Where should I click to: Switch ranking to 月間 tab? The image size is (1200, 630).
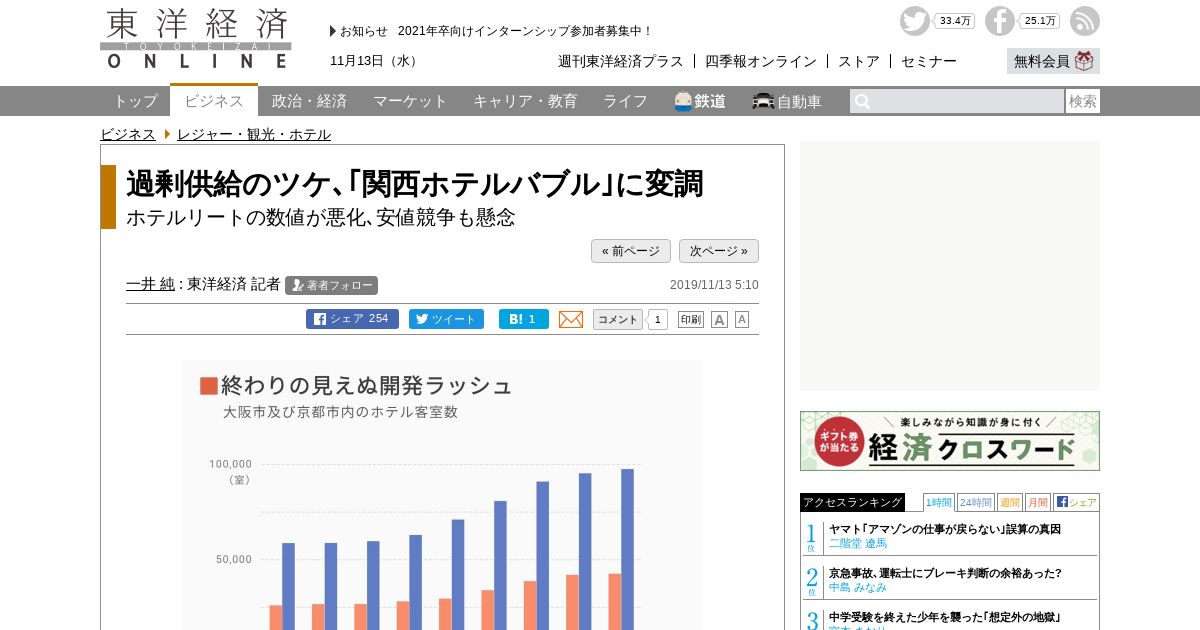pyautogui.click(x=1037, y=502)
